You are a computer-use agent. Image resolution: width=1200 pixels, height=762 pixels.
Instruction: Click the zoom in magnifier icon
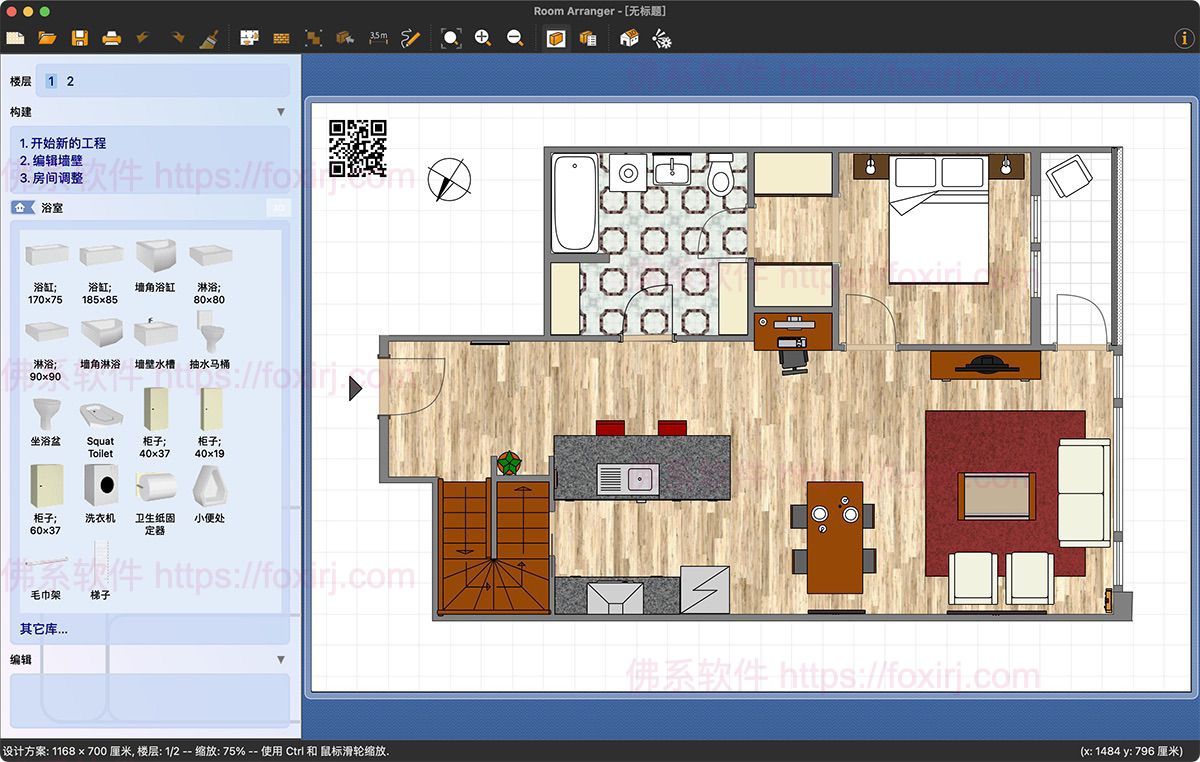tap(481, 38)
